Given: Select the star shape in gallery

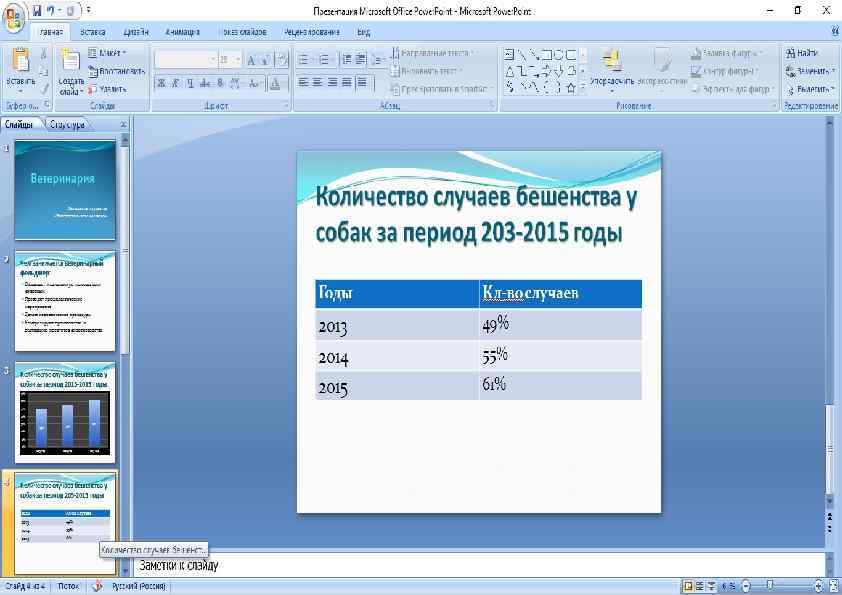Looking at the screenshot, I should 571,88.
